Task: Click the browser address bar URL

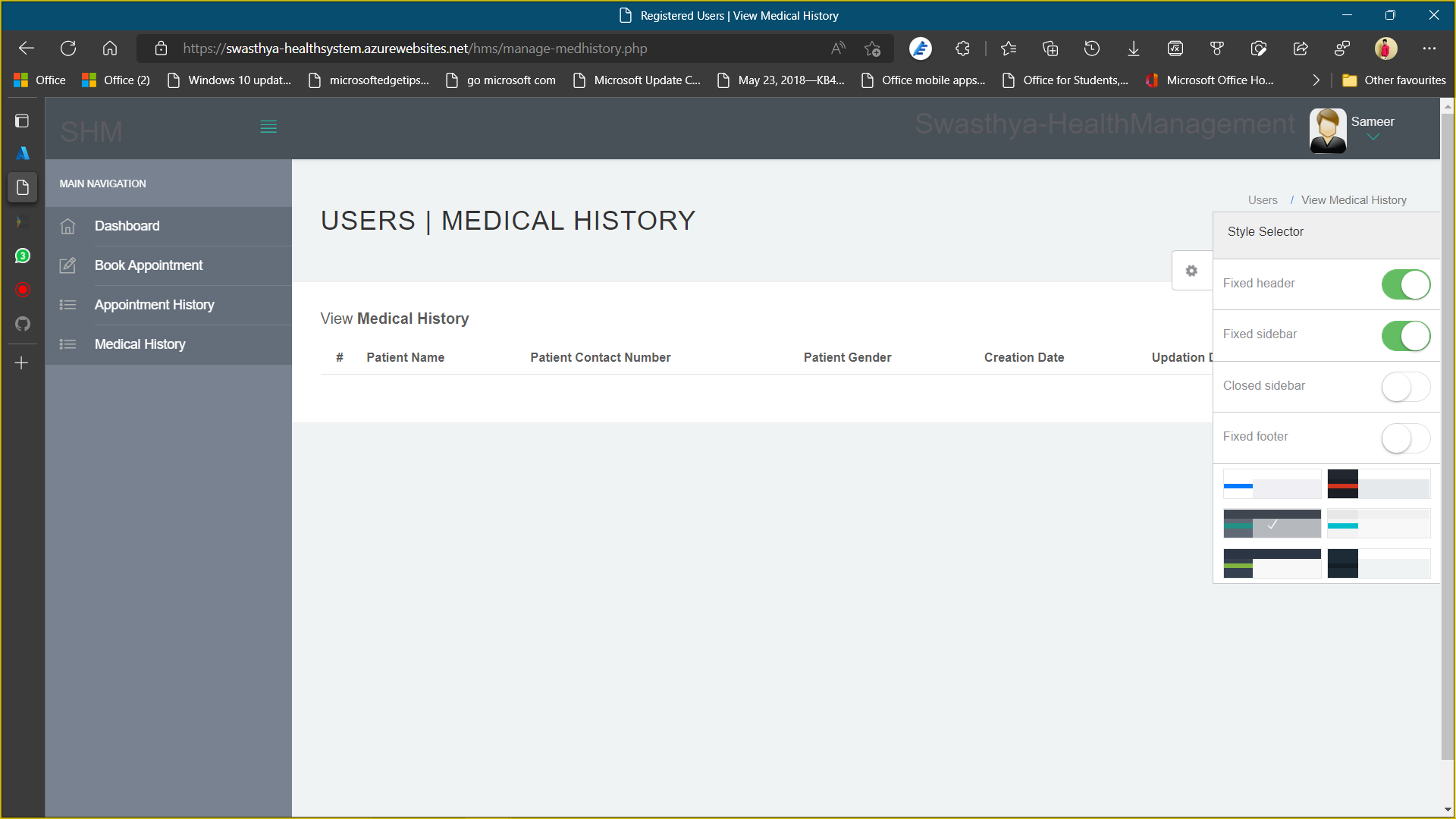Action: [x=415, y=49]
